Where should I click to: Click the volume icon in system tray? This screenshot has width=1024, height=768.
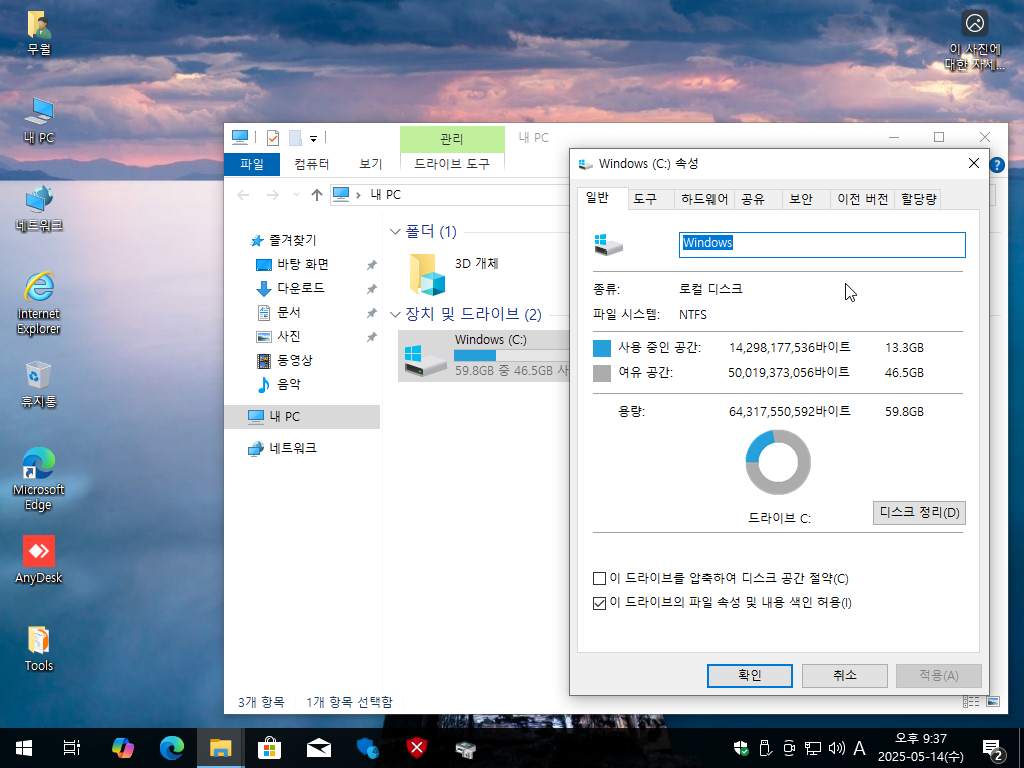coord(836,748)
